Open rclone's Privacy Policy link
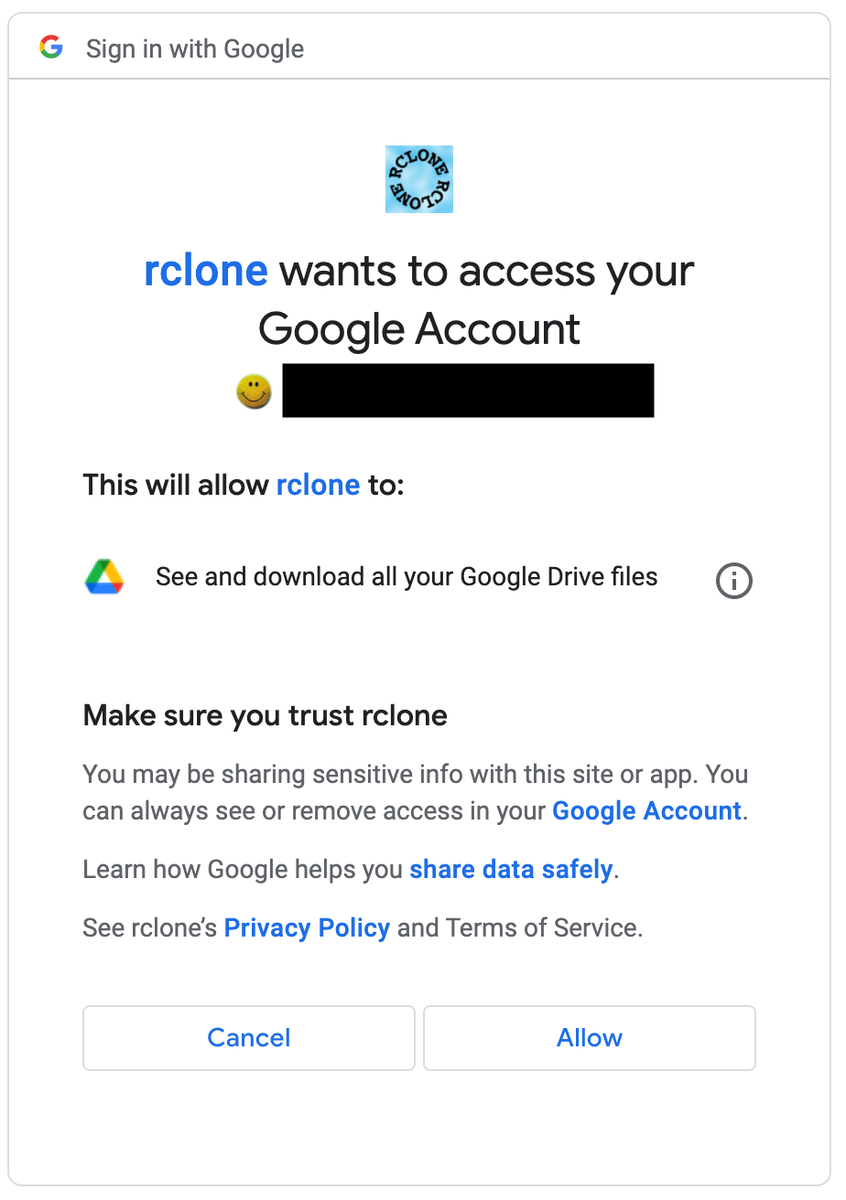Screen dimensions: 846x1200 pyautogui.click(x=307, y=928)
